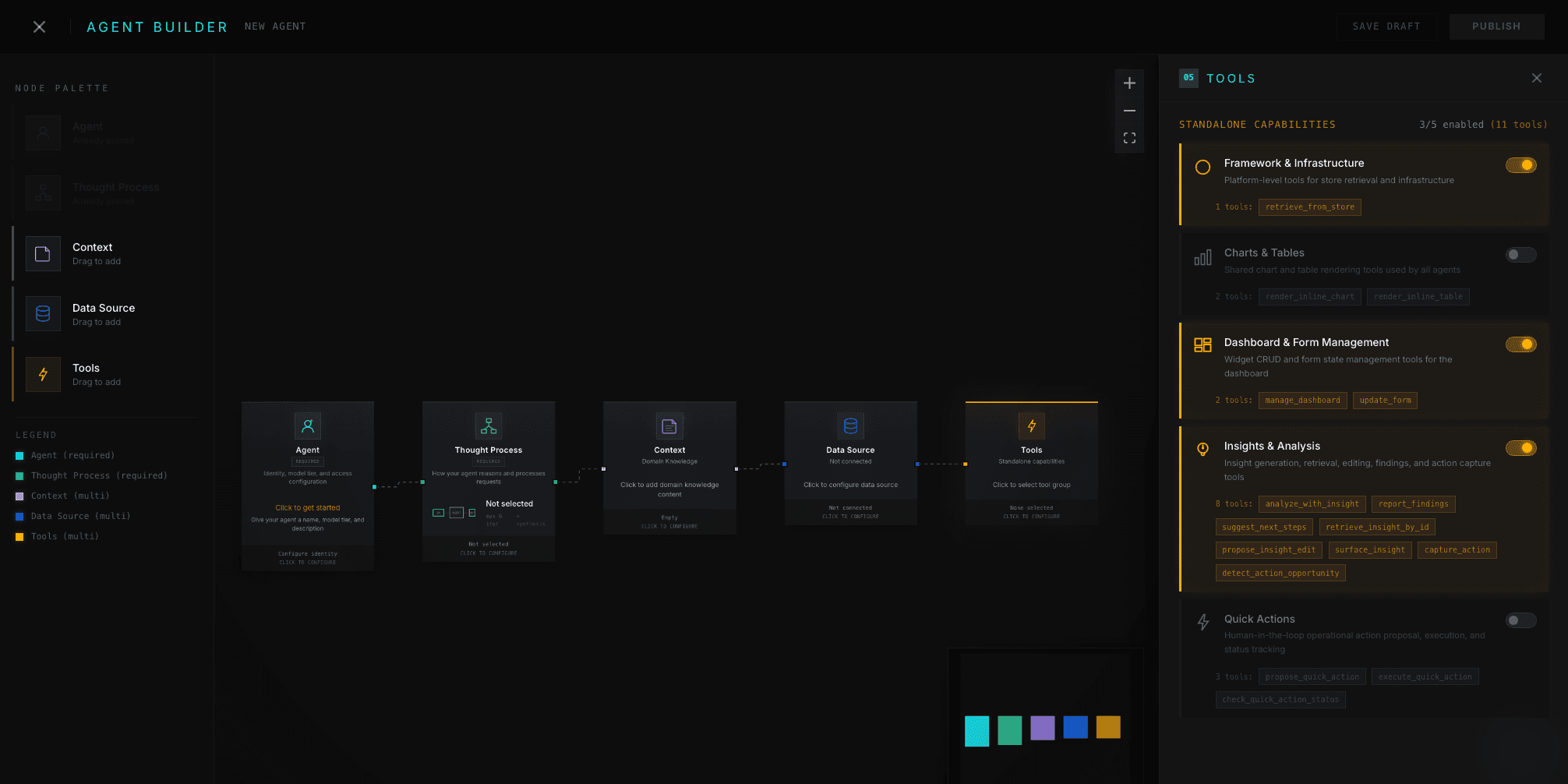Screen dimensions: 1568x784
Task: Click the Framework & Infrastructure circle icon
Action: (x=1202, y=167)
